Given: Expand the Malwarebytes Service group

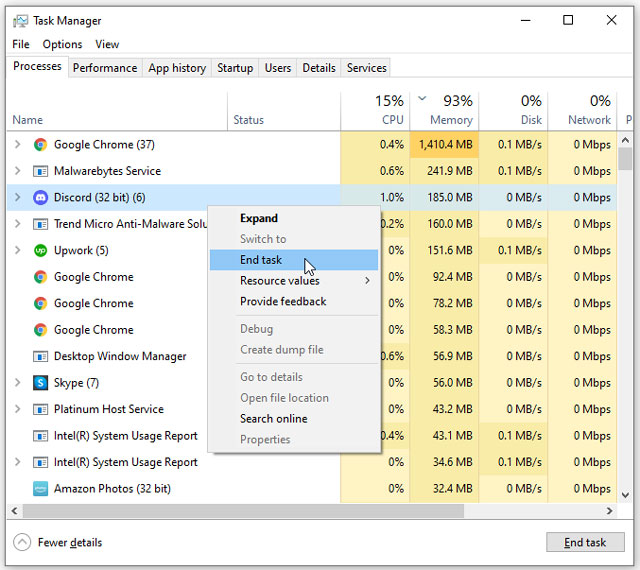Looking at the screenshot, I should point(18,171).
